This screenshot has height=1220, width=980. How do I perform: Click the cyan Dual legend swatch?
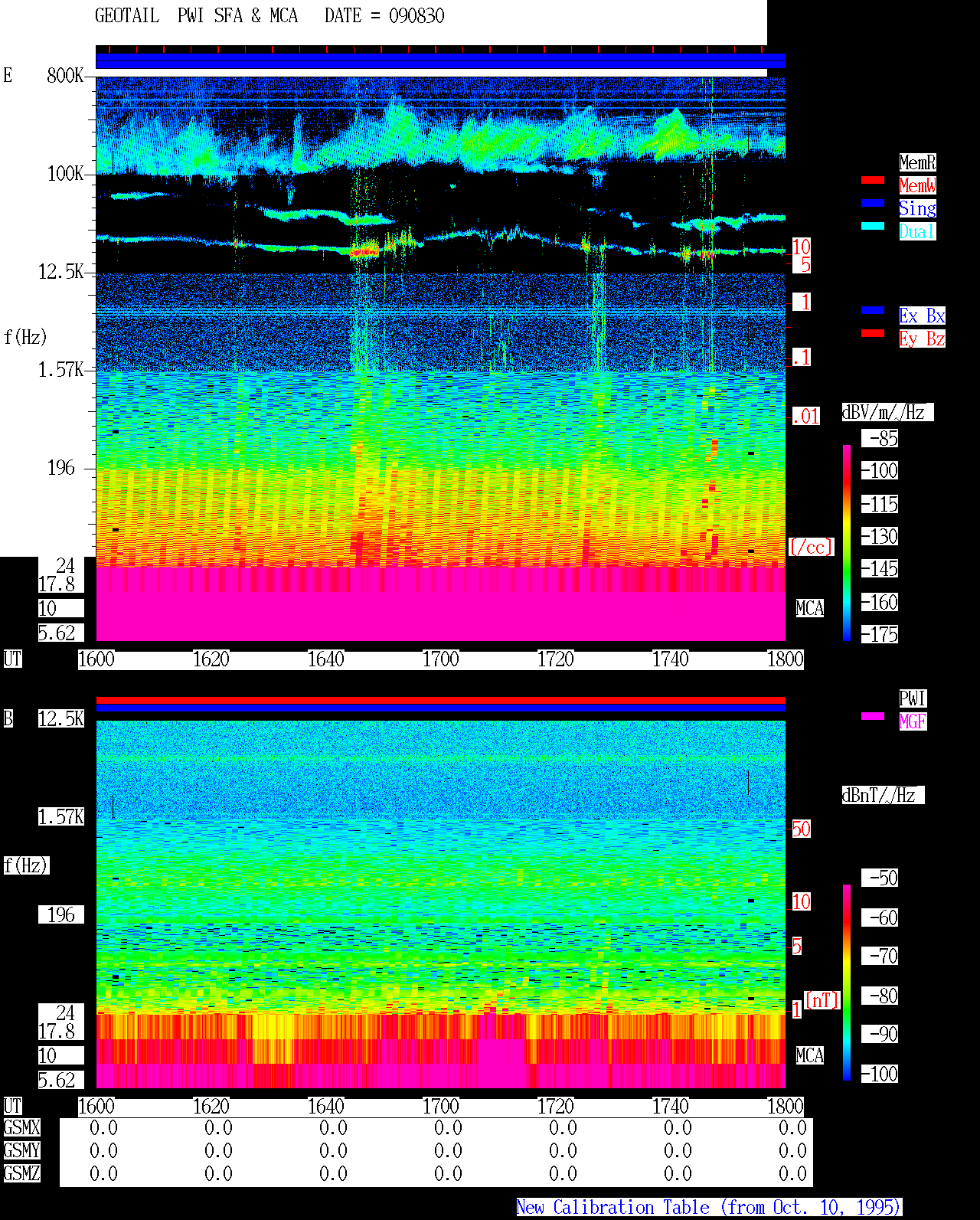(873, 226)
